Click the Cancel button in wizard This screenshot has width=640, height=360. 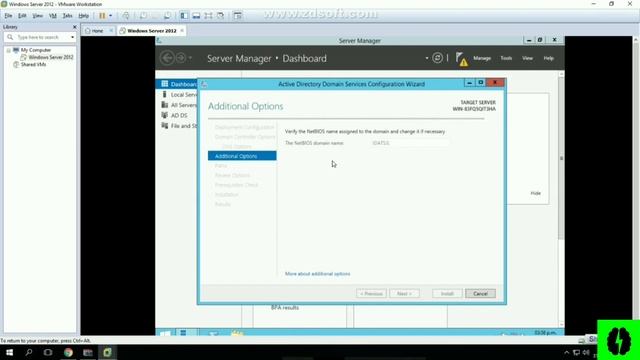point(480,293)
